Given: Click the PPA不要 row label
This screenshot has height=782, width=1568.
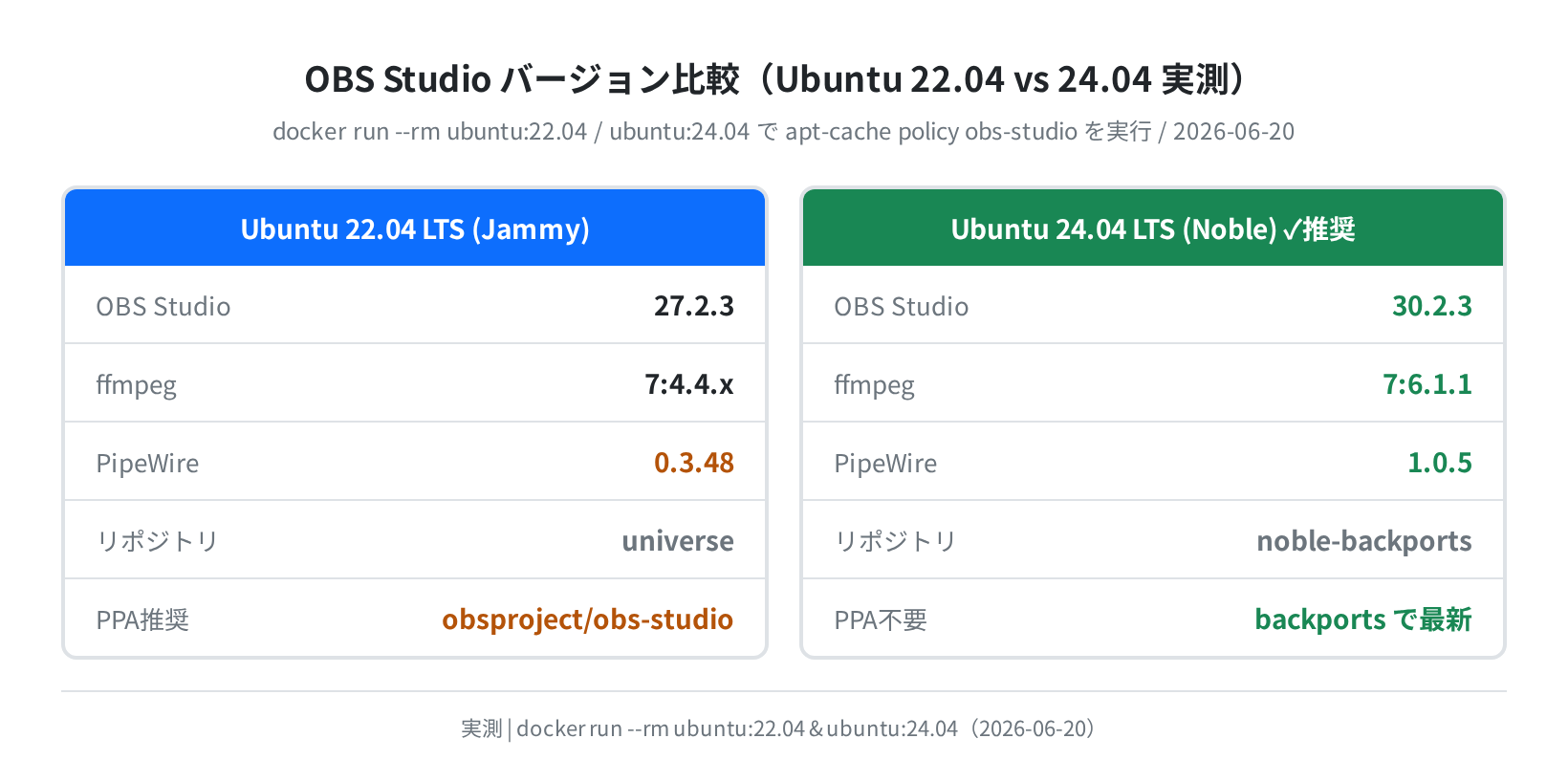Looking at the screenshot, I should [x=881, y=619].
